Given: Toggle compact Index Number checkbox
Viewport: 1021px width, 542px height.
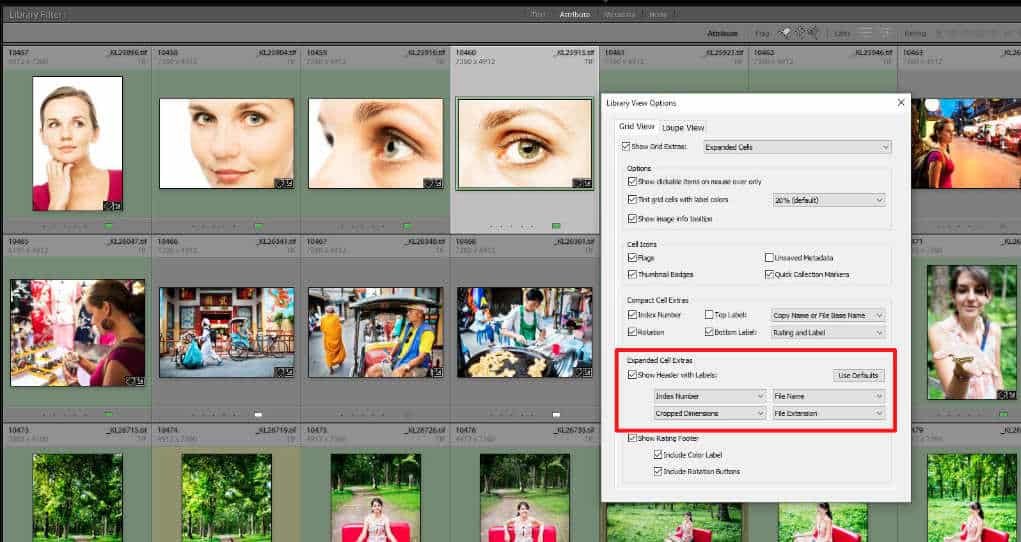Looking at the screenshot, I should [x=632, y=315].
